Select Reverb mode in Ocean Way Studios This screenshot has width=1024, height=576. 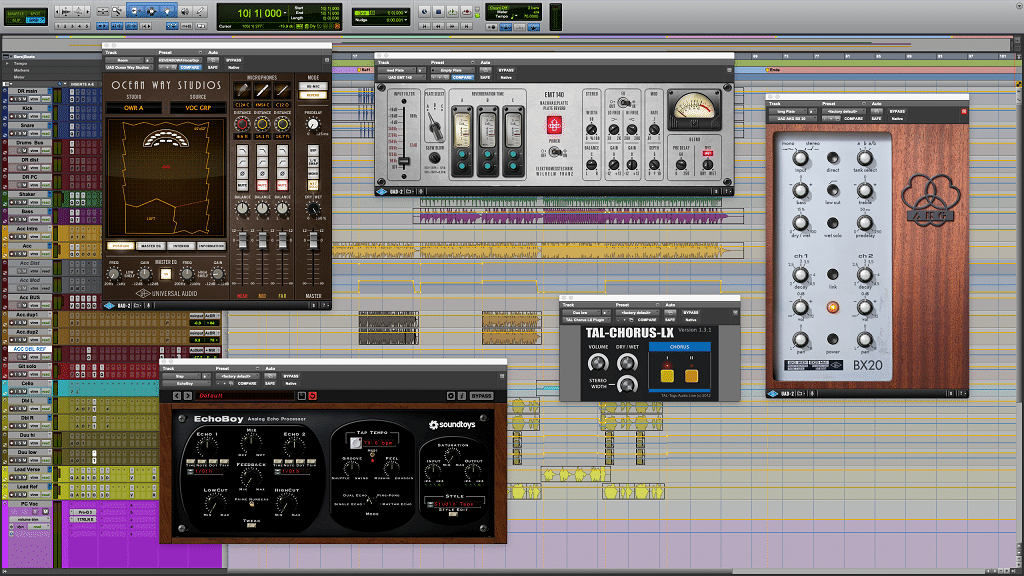click(313, 95)
